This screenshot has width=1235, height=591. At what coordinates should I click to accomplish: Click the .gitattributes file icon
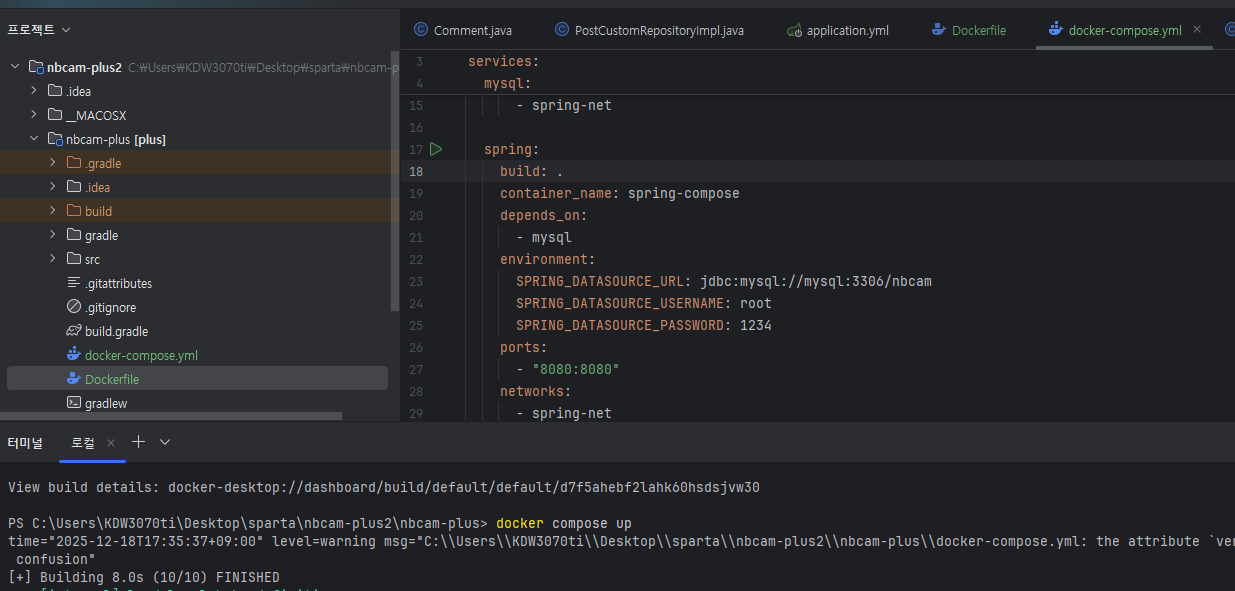(74, 283)
